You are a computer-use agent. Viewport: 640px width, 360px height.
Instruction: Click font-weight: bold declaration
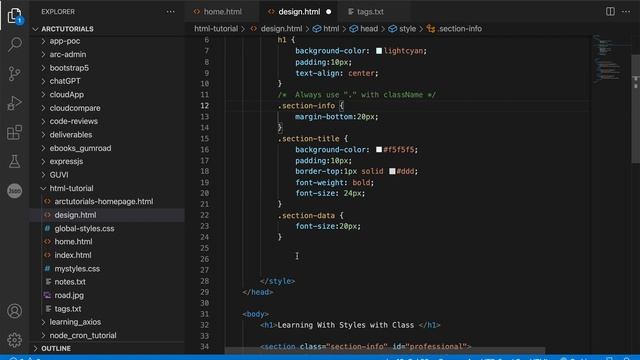[334, 182]
